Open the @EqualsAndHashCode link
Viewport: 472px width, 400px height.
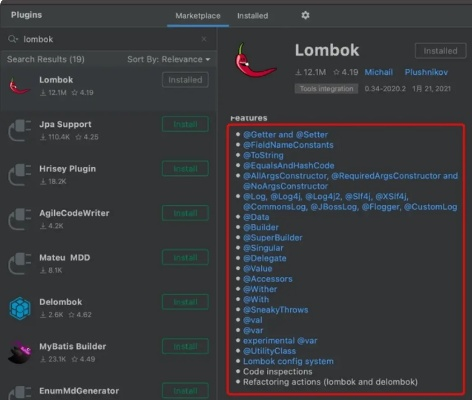288,166
